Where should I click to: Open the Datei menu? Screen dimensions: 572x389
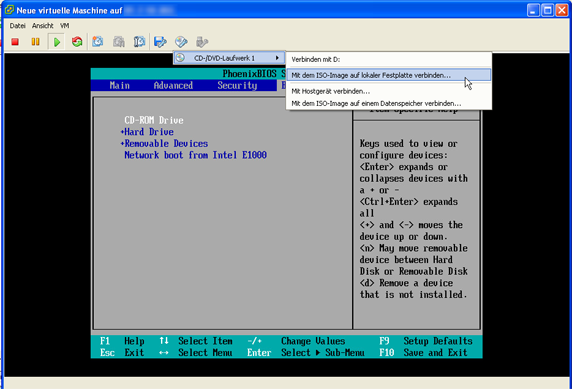pos(18,26)
